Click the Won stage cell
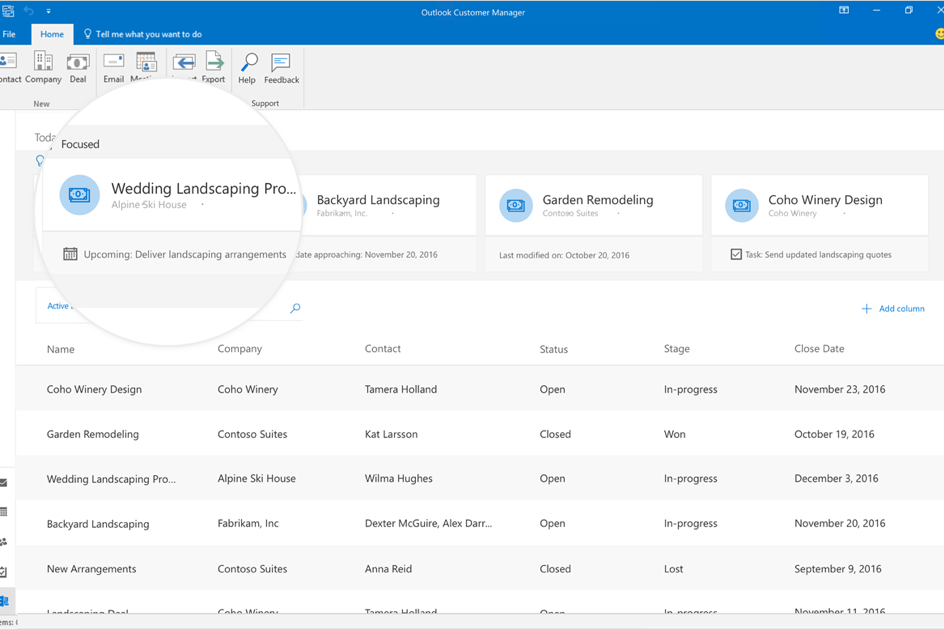Viewport: 944px width, 630px height. pos(674,434)
